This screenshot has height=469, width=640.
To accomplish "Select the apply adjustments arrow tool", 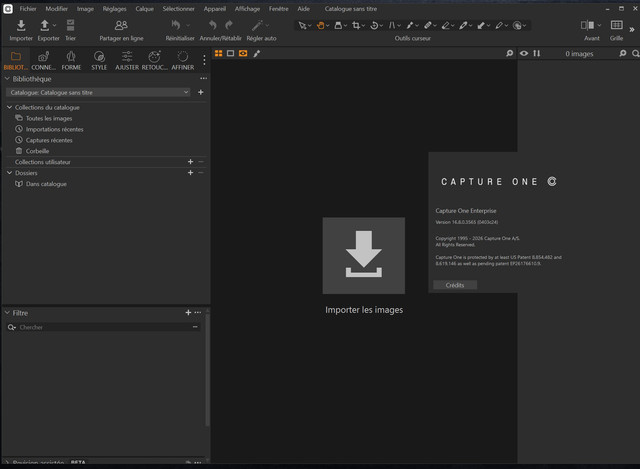I will (x=481, y=25).
